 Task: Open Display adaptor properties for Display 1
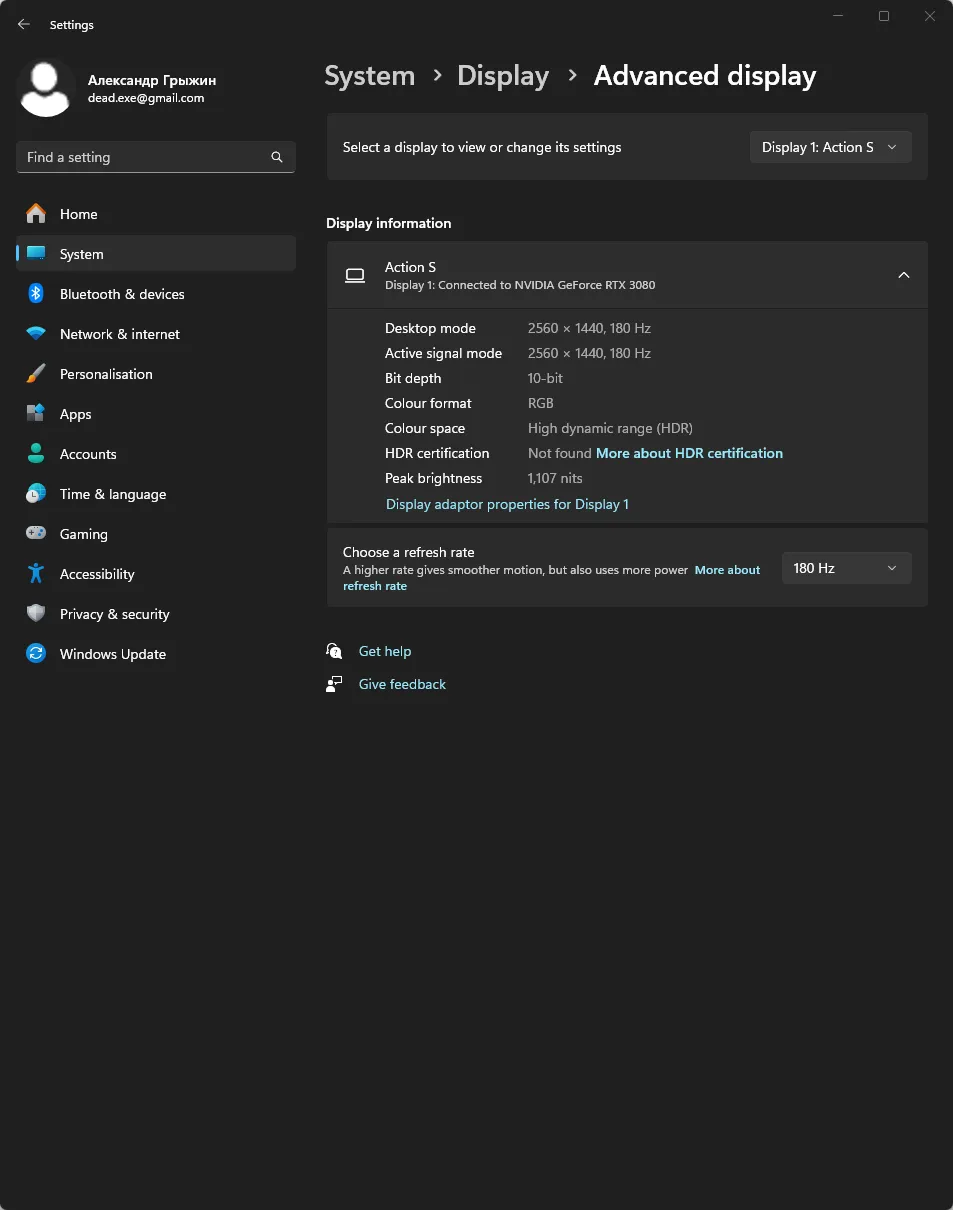pos(507,504)
